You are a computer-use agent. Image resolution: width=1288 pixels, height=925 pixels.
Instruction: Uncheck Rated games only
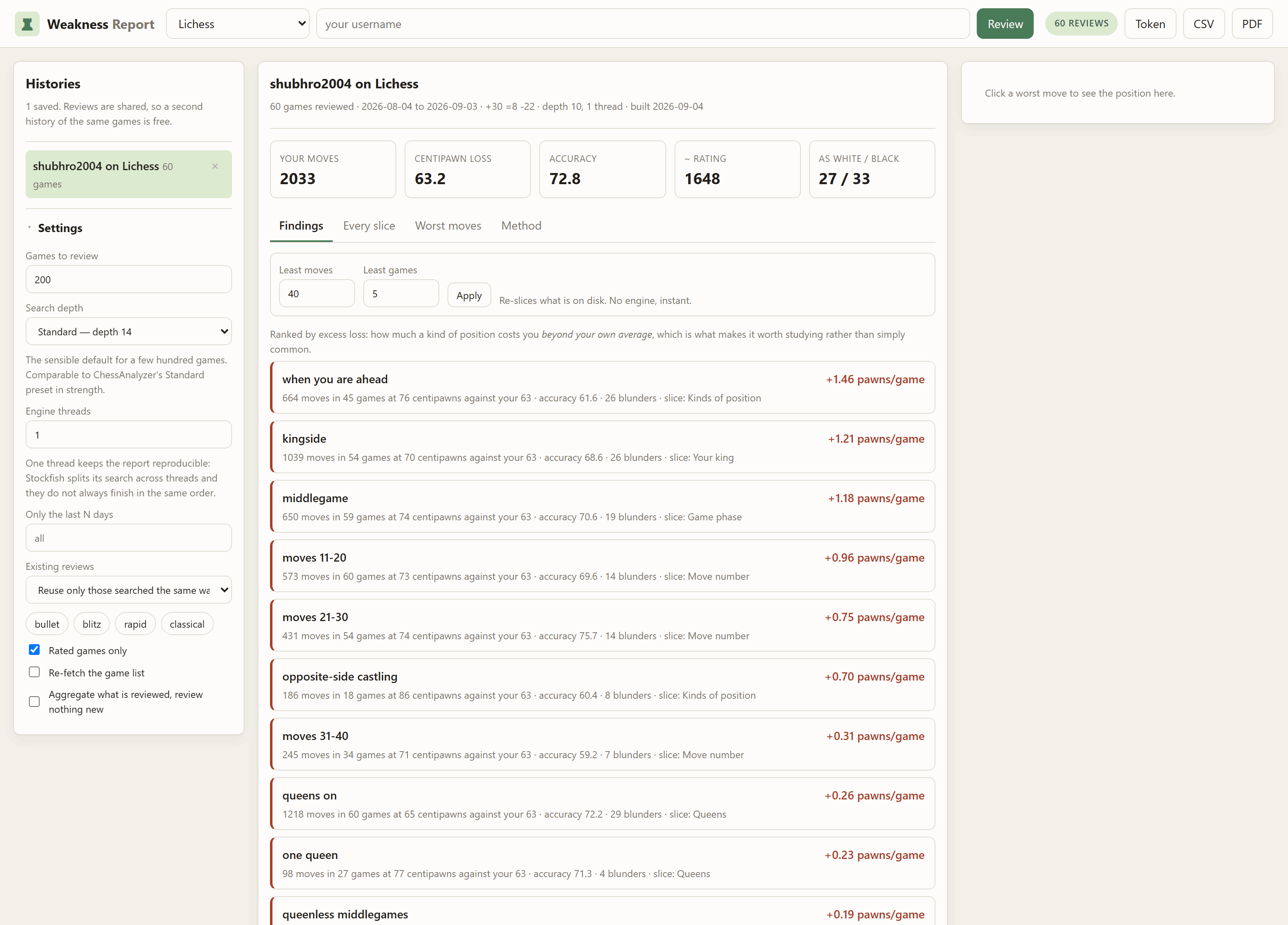[34, 650]
